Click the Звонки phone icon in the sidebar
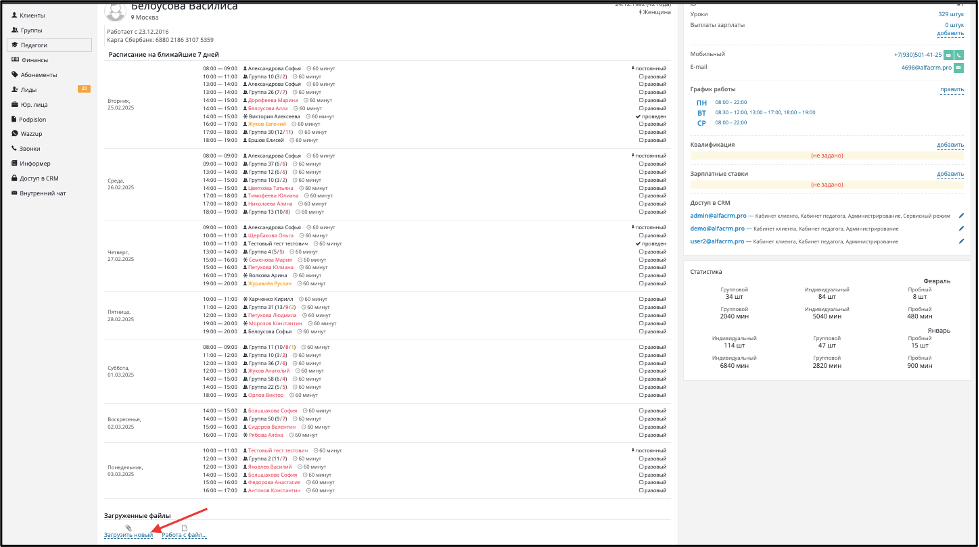The height and width of the screenshot is (547, 979). 14,147
